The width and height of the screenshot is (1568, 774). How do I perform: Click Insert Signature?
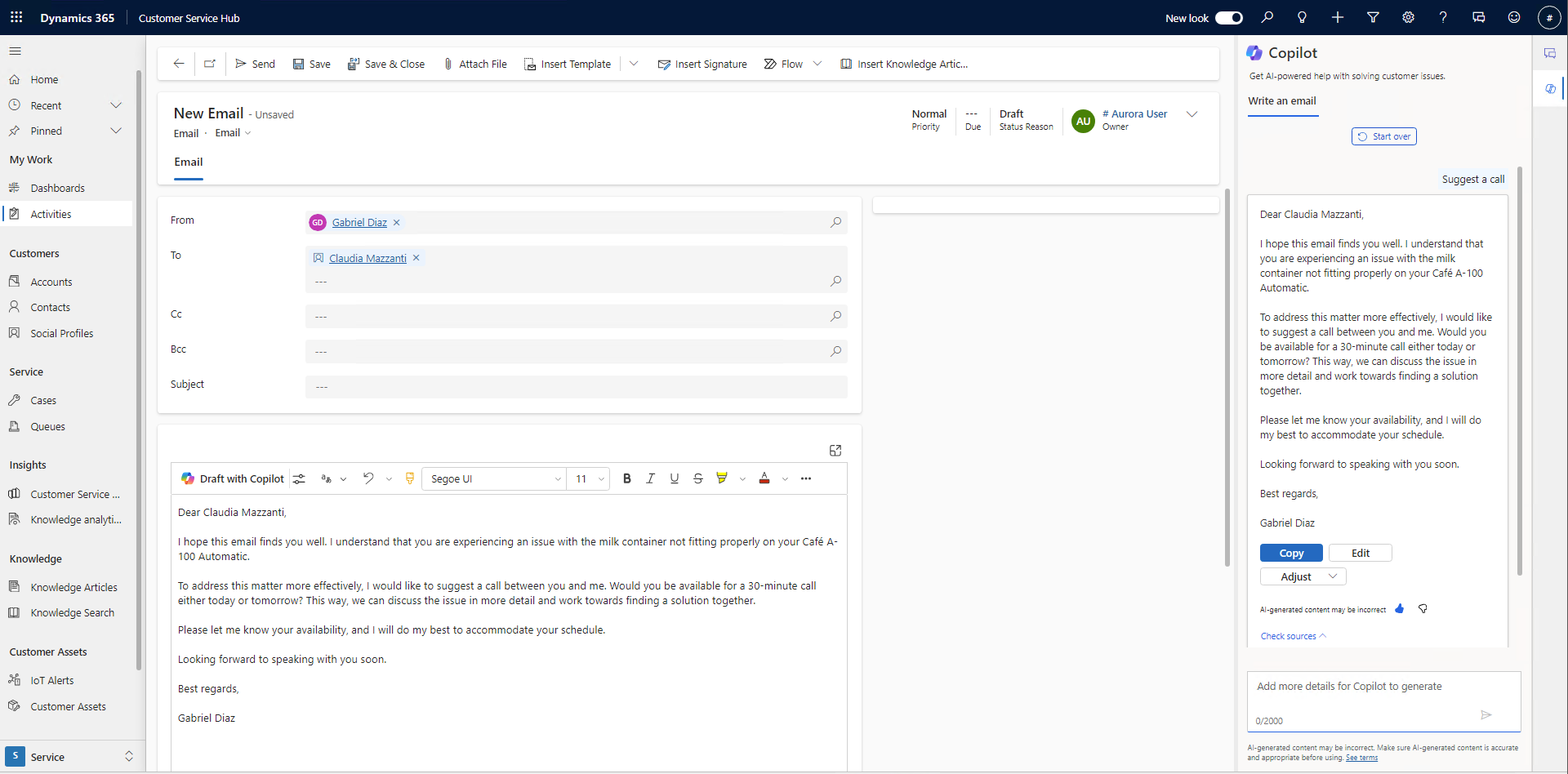702,64
